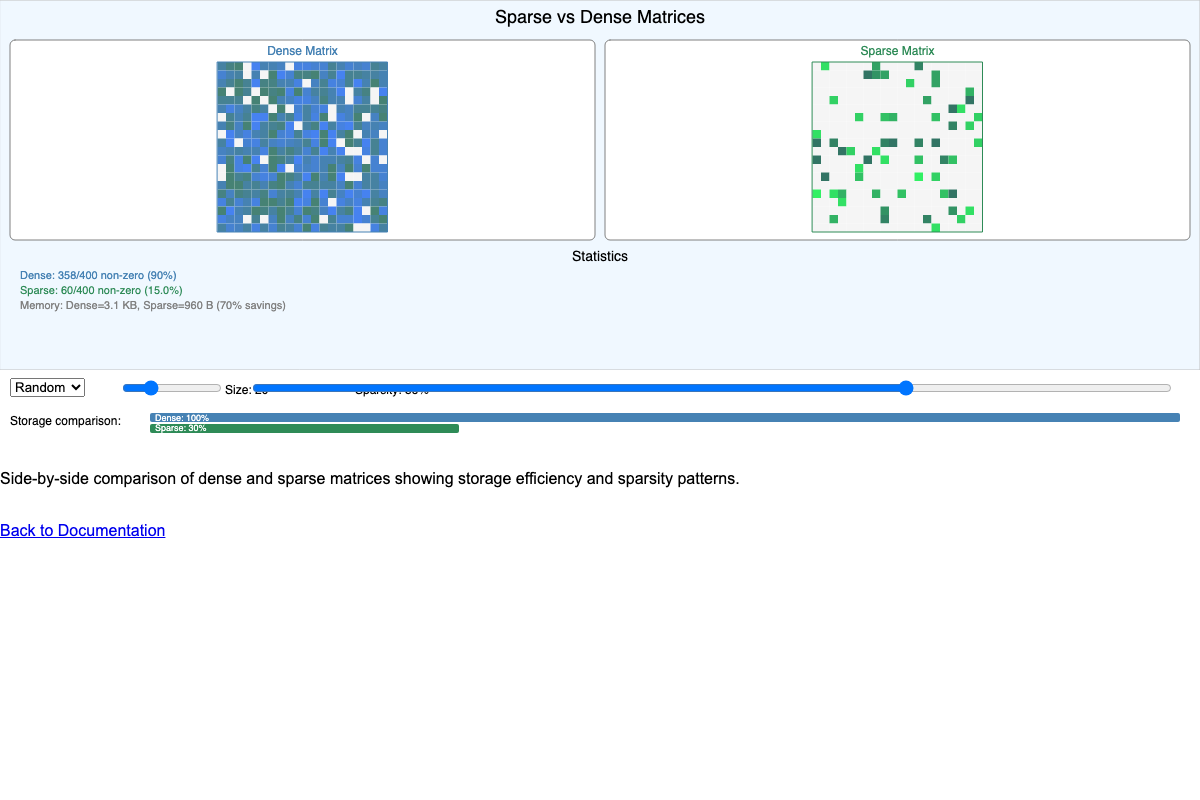Click the Size slider handle
Screen dimensions: 1200x800
coord(151,388)
